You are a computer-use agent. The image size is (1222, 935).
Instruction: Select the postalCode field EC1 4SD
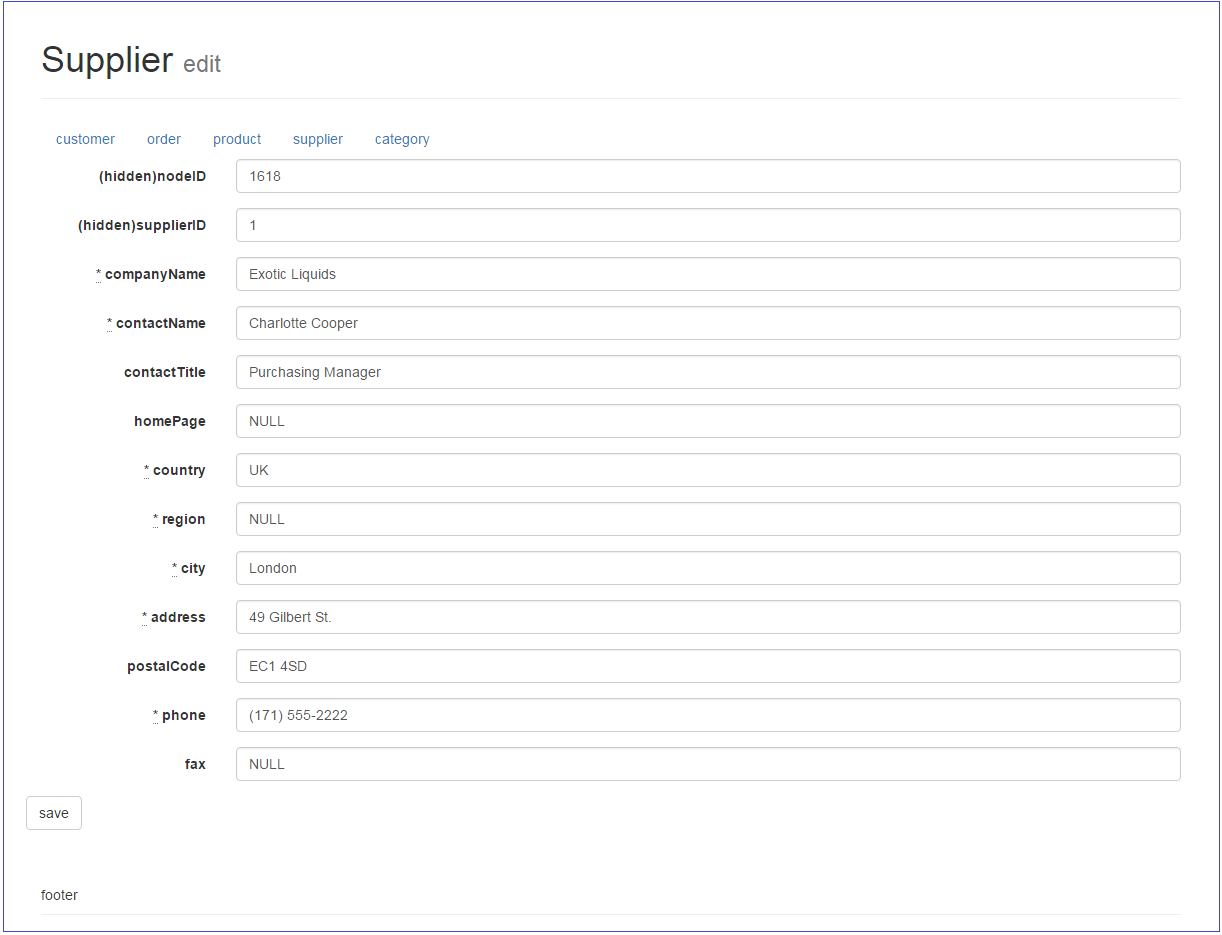coord(708,666)
